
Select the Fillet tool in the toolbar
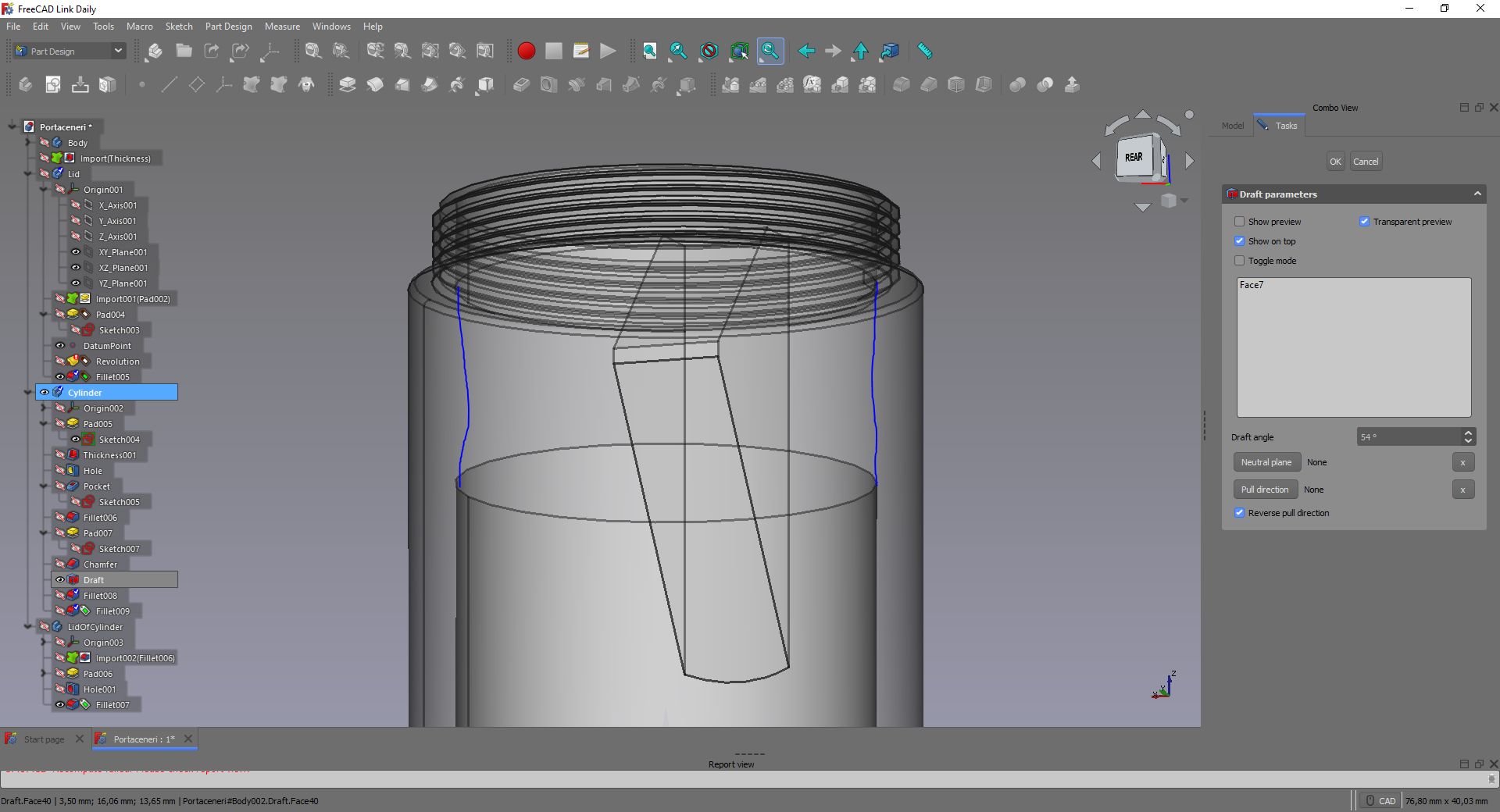click(x=902, y=84)
